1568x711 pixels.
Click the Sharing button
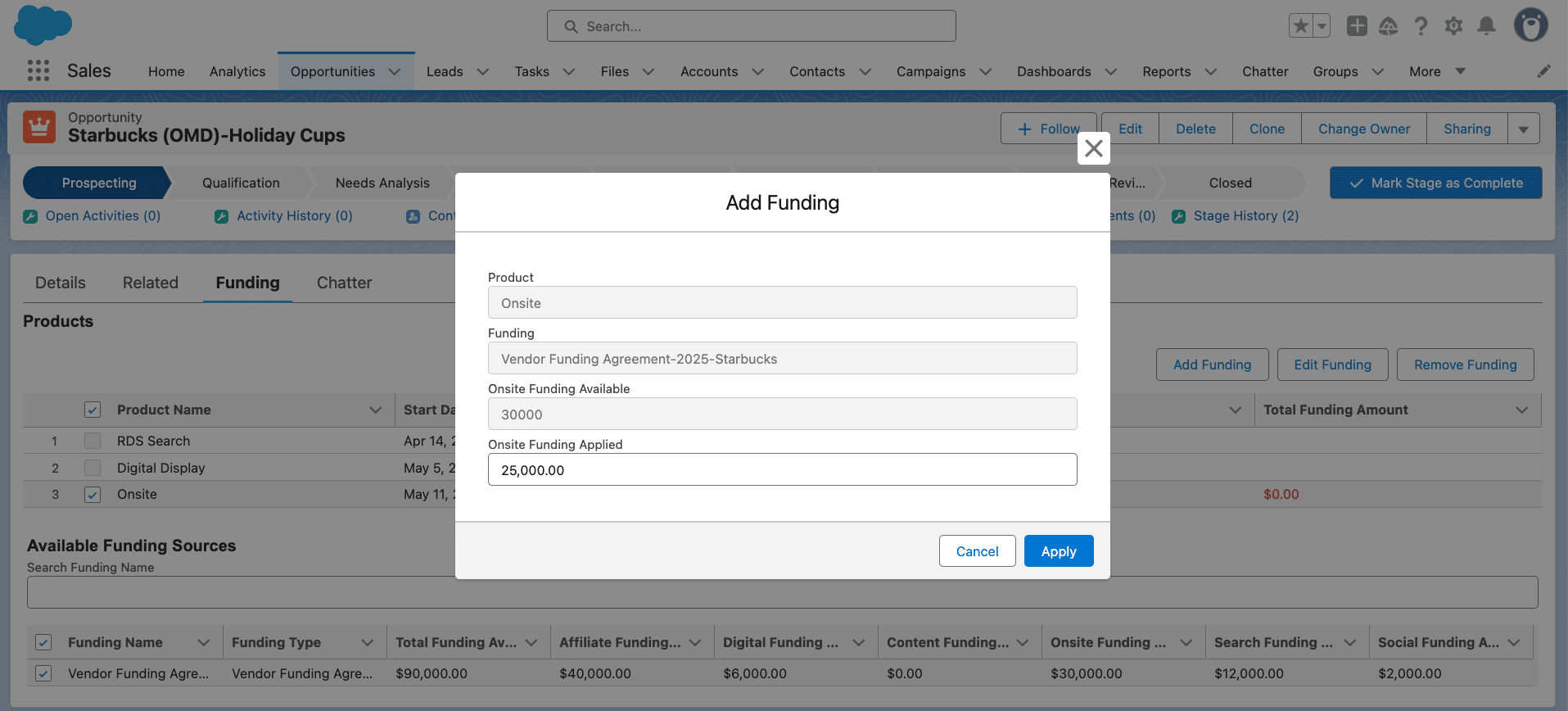coord(1467,129)
